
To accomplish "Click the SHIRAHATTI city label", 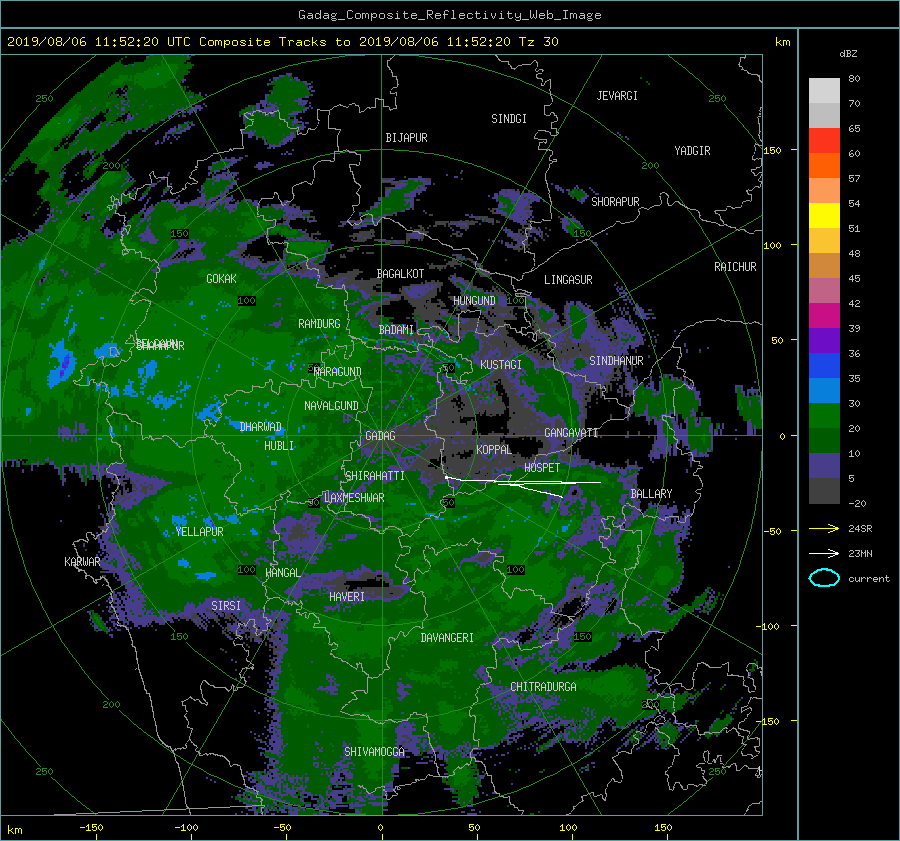I will coord(375,476).
